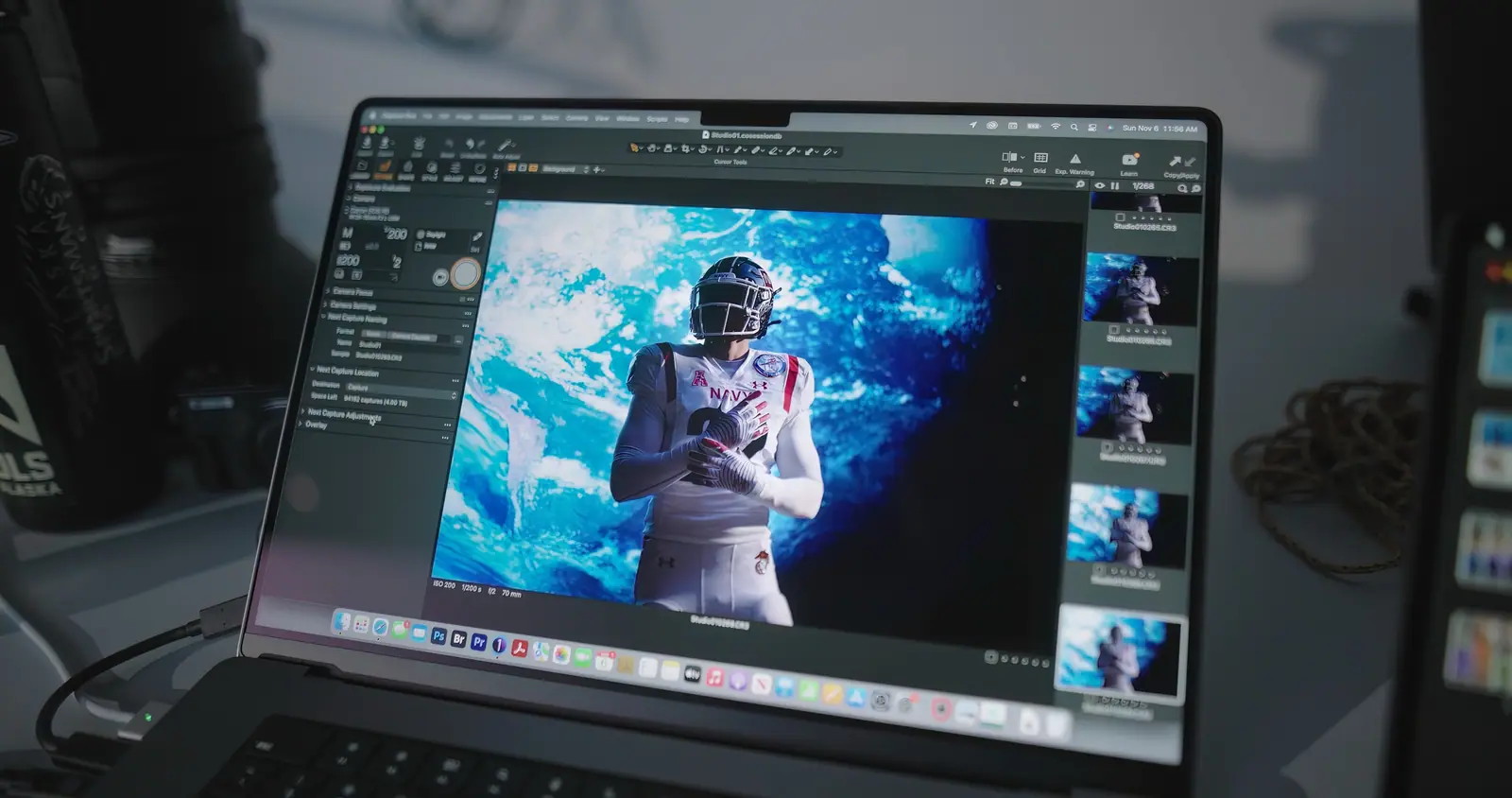This screenshot has width=1512, height=798.
Task: Click the Fit zoom button
Action: [x=989, y=182]
